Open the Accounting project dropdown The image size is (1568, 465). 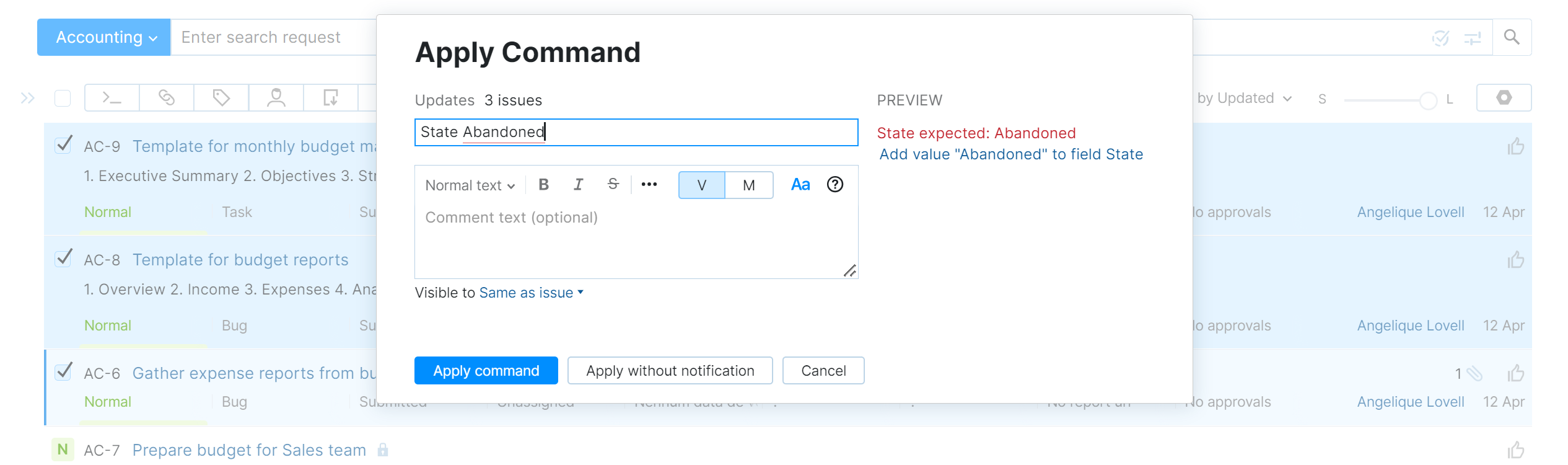click(103, 37)
